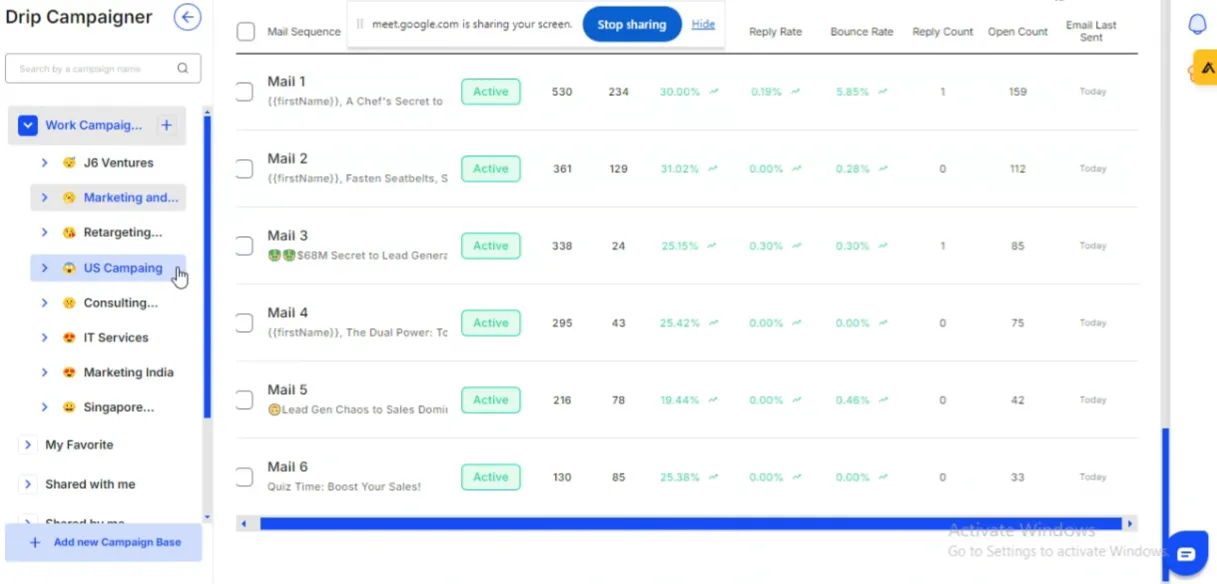Viewport: 1217px width, 584px height.
Task: Click left arrow of horizontal scrollbar
Action: pyautogui.click(x=243, y=523)
